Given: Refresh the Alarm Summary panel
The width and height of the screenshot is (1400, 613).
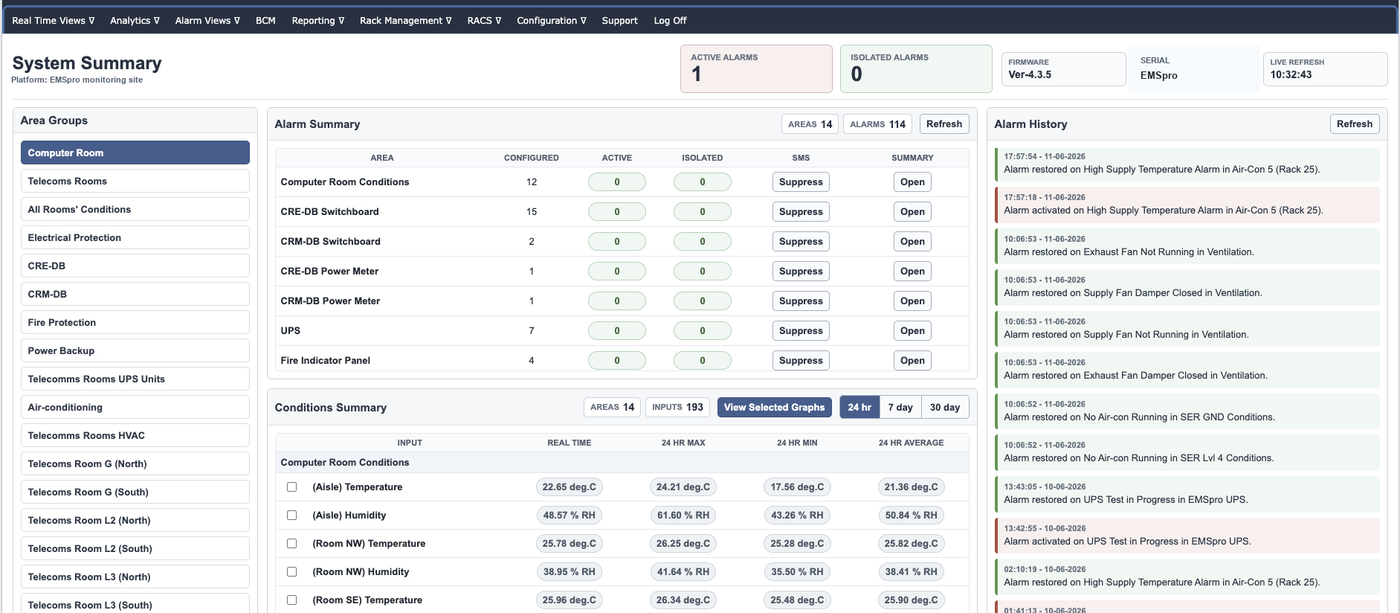Looking at the screenshot, I should coord(944,124).
